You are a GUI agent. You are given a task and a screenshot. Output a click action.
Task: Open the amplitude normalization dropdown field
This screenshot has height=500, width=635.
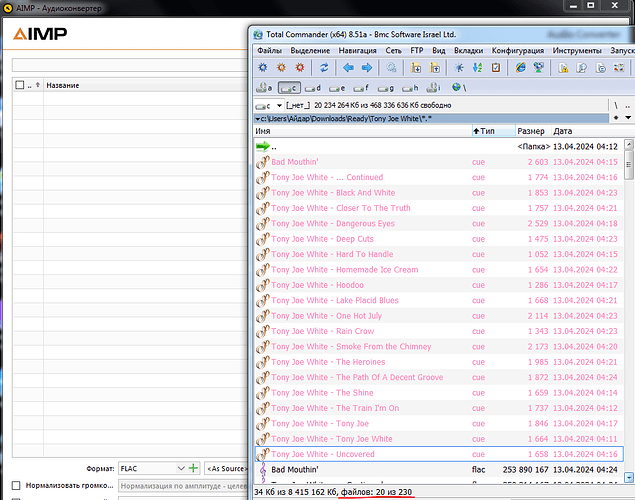point(183,485)
